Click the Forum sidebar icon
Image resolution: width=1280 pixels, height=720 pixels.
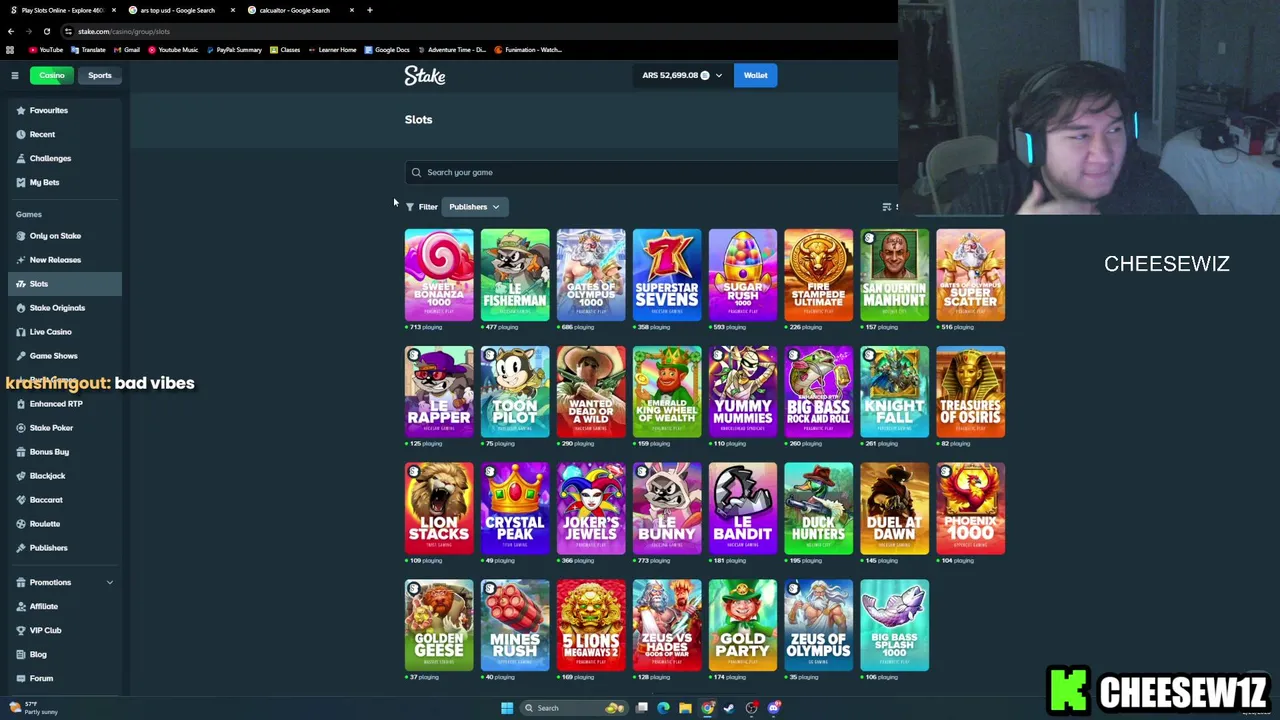pyautogui.click(x=21, y=678)
